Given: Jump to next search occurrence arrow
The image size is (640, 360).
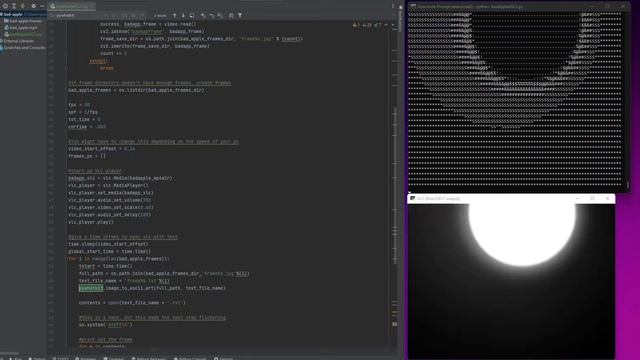Looking at the screenshot, I should (183, 16).
